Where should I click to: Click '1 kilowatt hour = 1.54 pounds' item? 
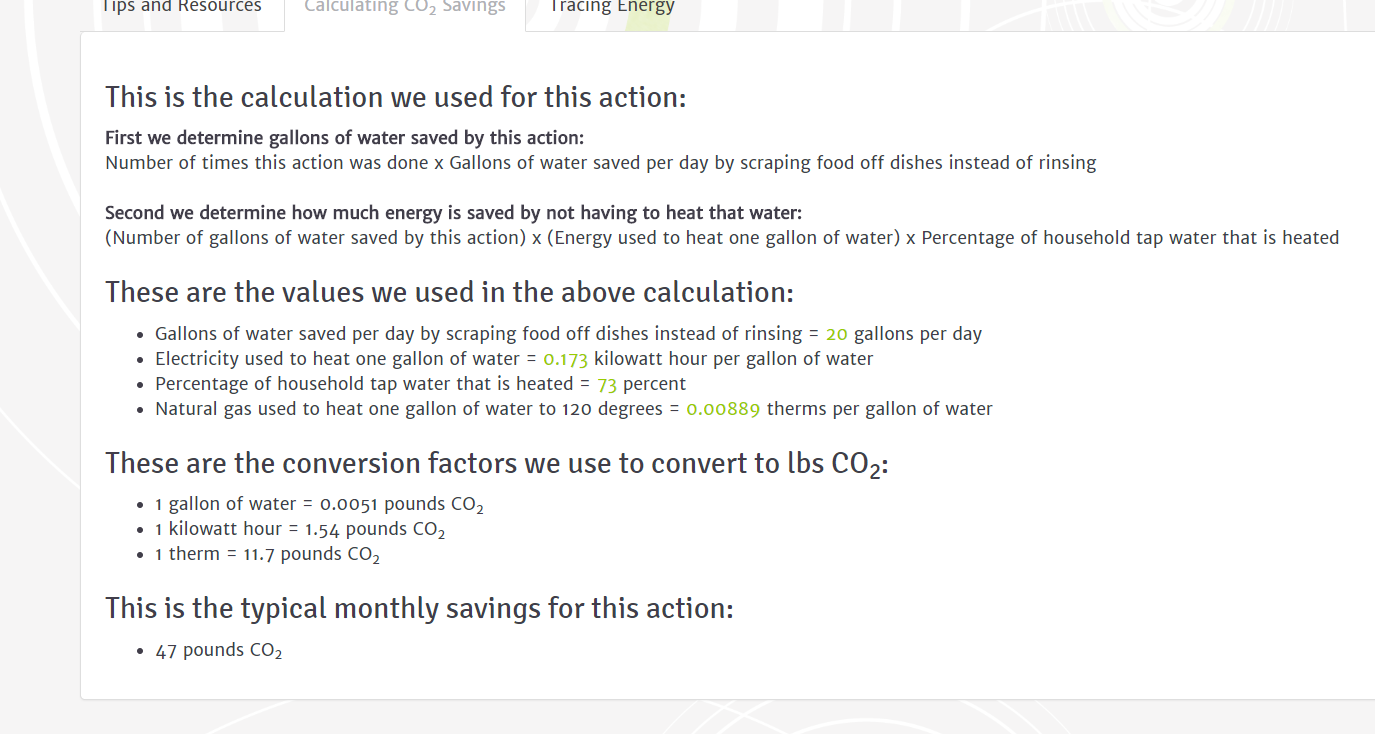click(300, 530)
